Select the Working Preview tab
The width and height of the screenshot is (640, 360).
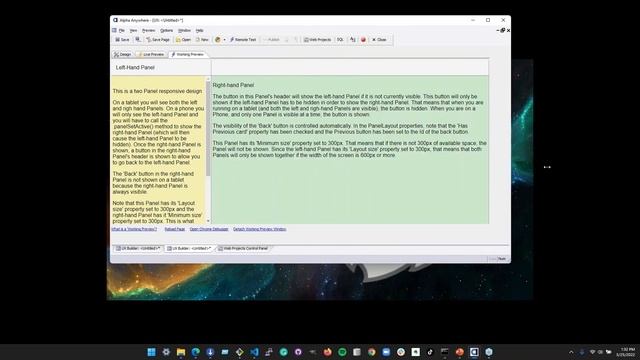(188, 54)
